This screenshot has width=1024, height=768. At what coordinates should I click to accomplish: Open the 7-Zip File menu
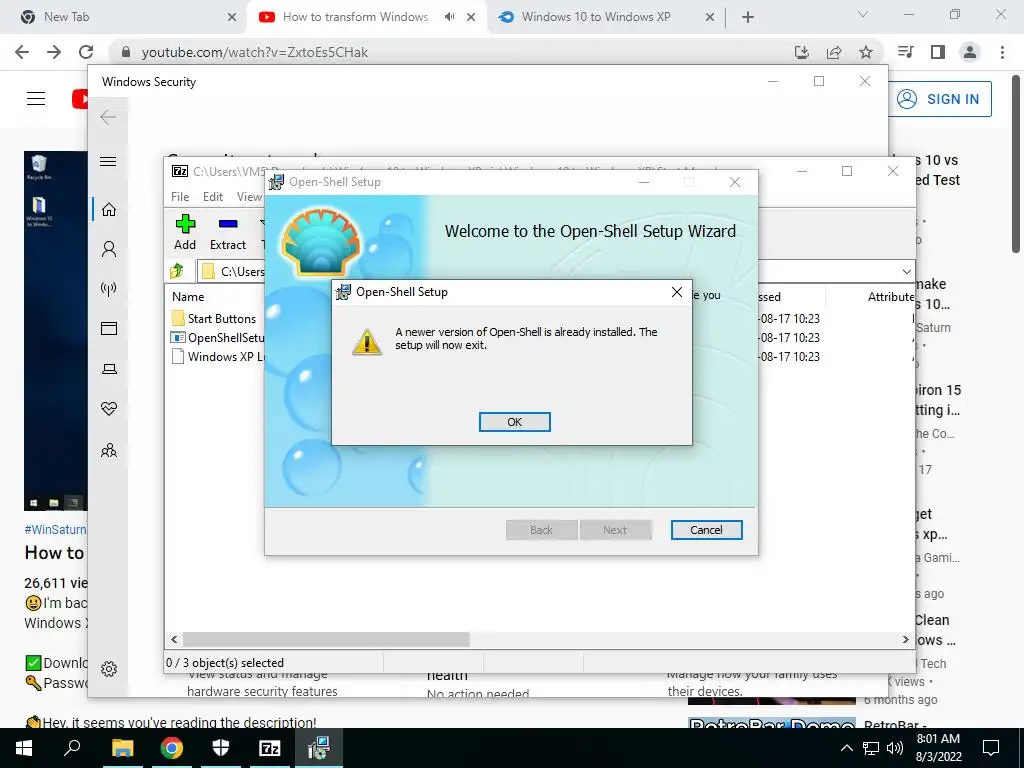click(180, 197)
